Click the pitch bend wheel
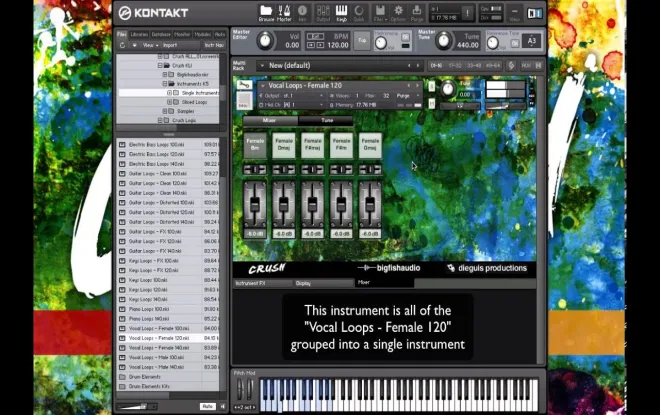This screenshot has height=415, width=660. click(x=240, y=388)
